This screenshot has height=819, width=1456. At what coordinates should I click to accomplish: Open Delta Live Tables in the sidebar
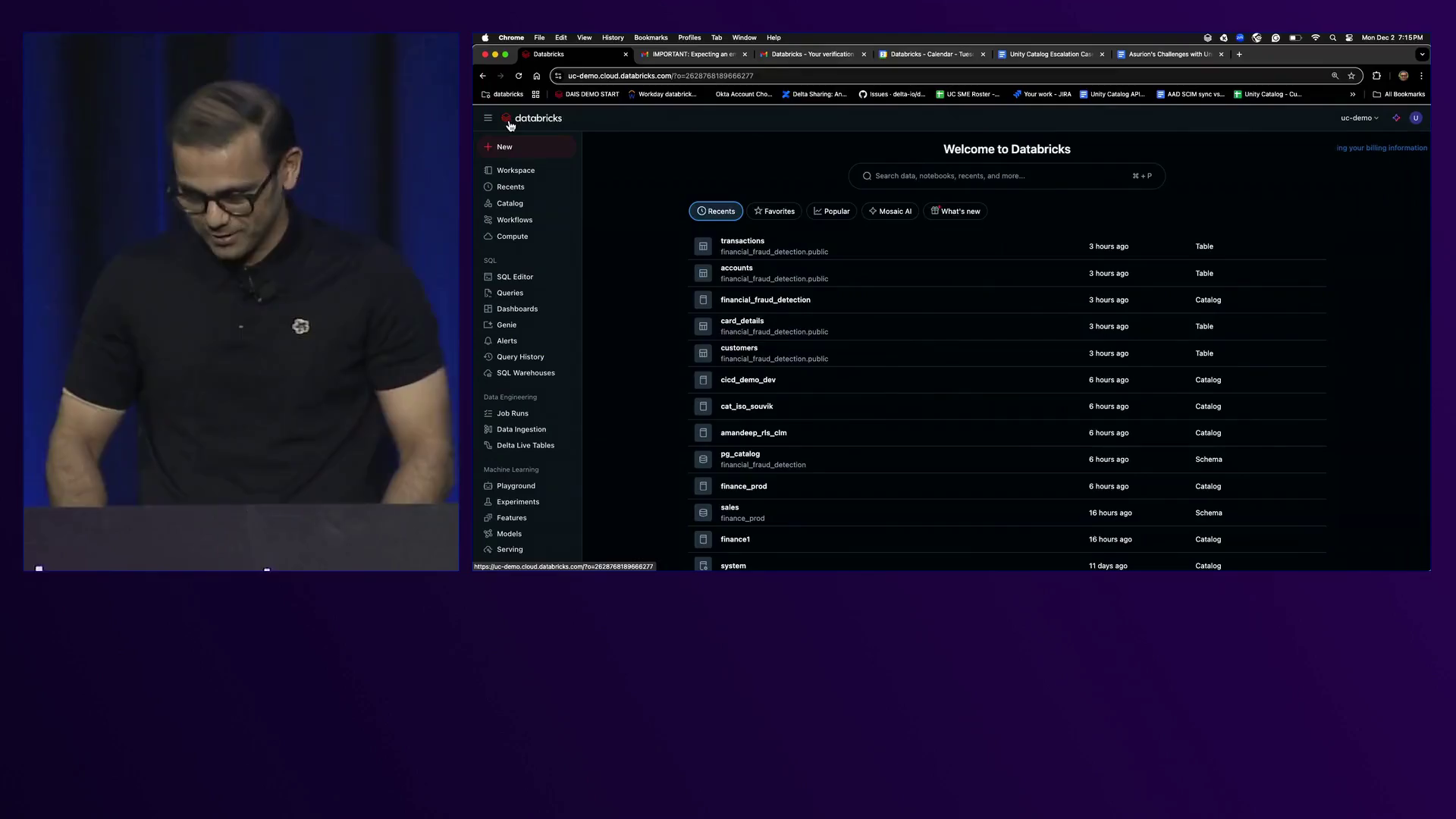point(526,446)
